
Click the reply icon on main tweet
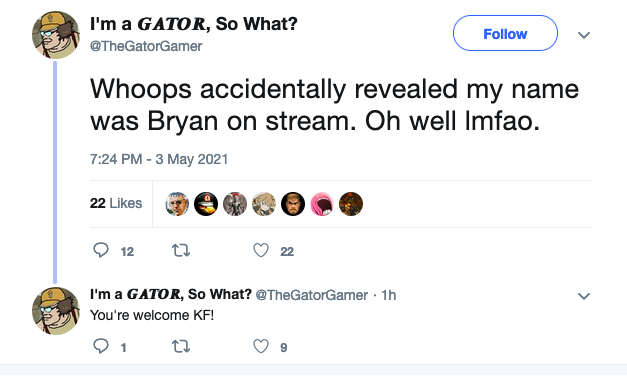[x=101, y=250]
